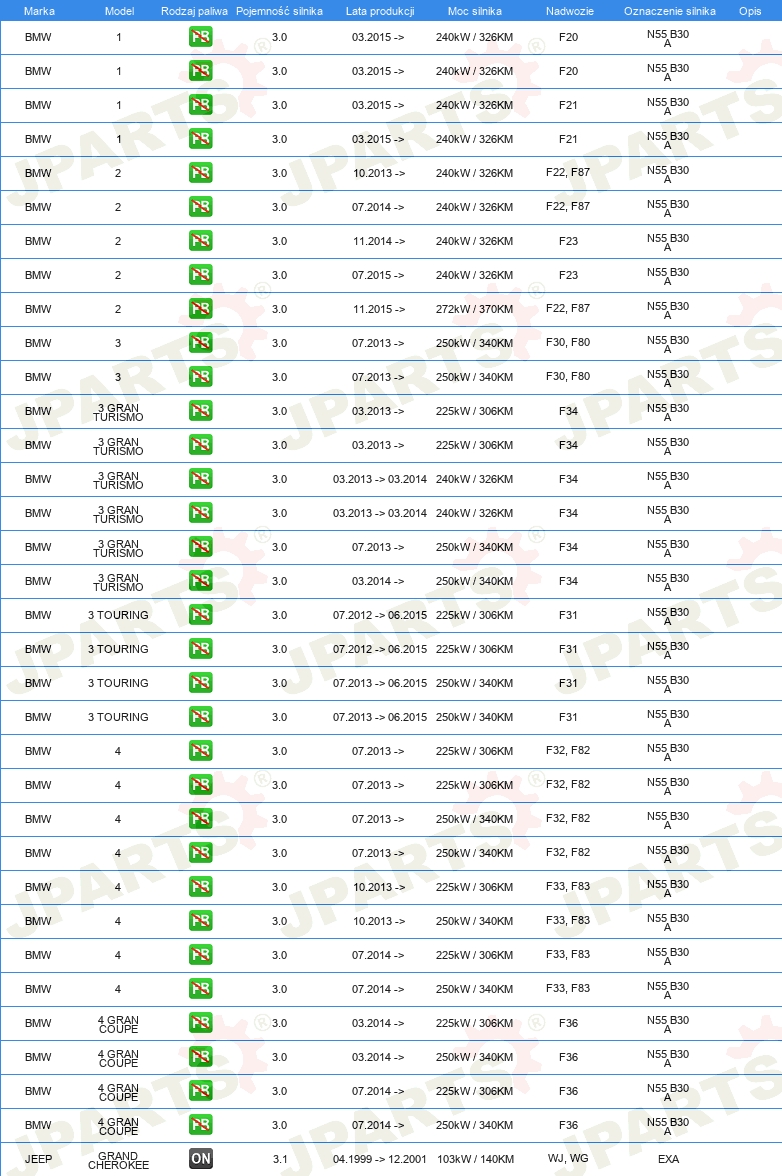The height and width of the screenshot is (1176, 782).
Task: Click petrol icon in BMW 2 07.2014 F22 row
Action: click(200, 207)
